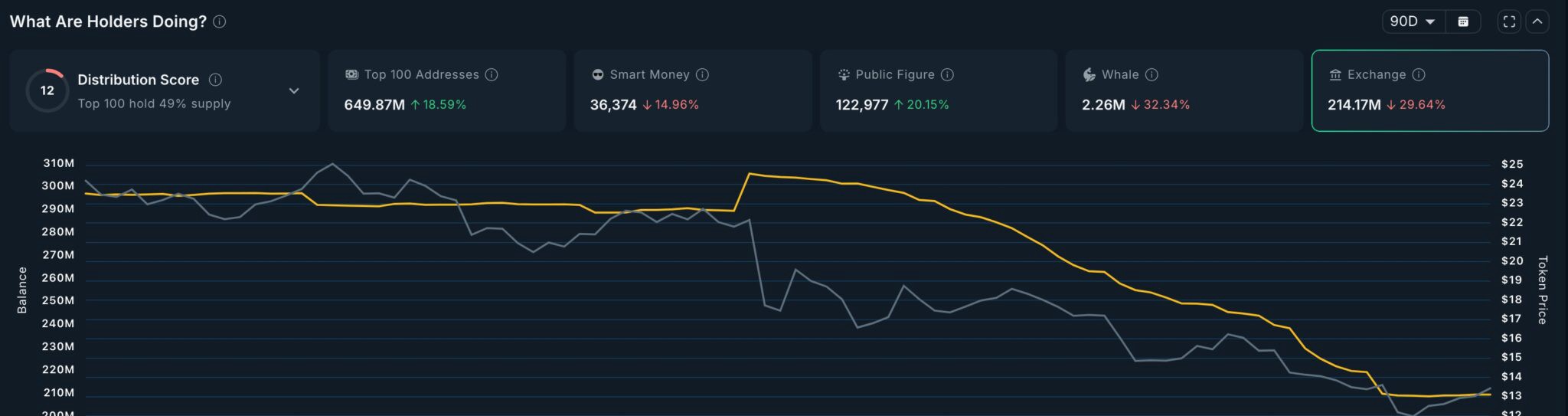Click 'Top 100 hold 49% supply' text
This screenshot has height=416, width=1568.
tap(154, 103)
